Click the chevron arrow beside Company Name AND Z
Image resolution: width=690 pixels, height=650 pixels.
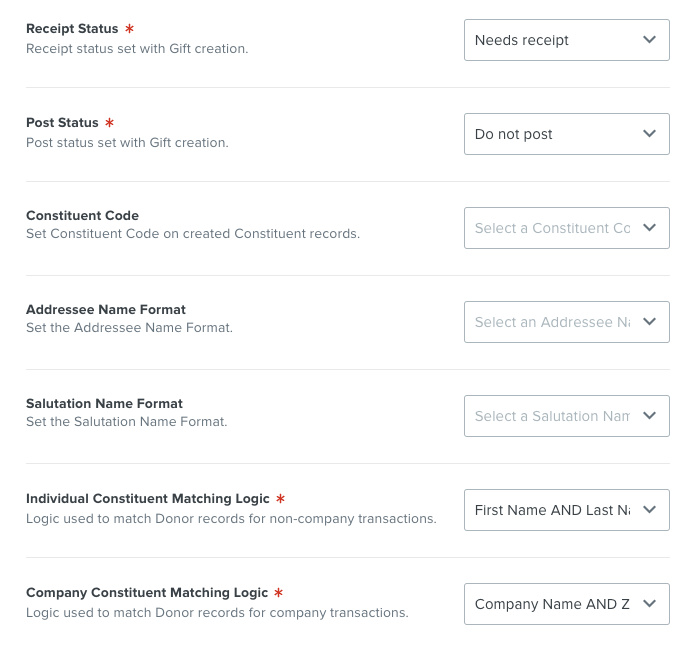point(650,603)
